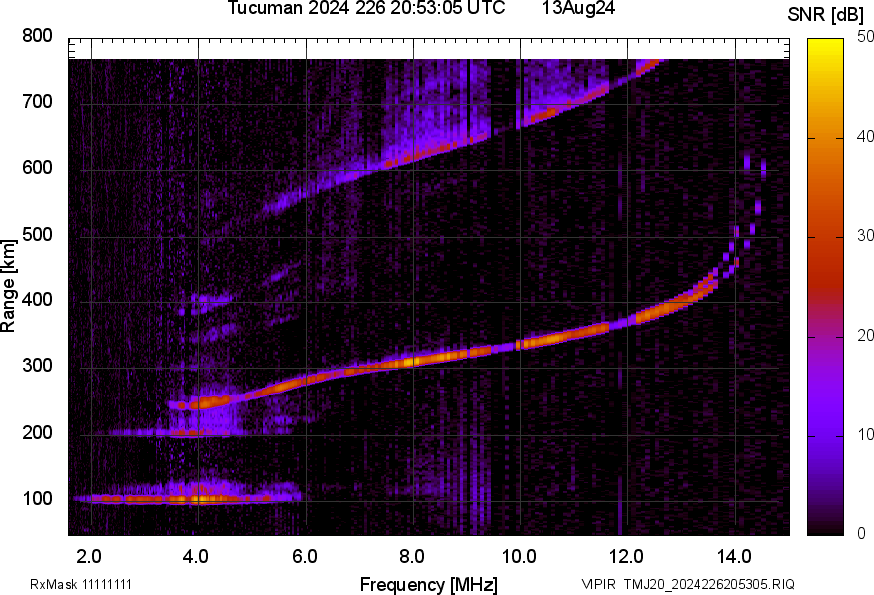Click the file name 'TMJ20_2024226205305.RIQ'
The height and width of the screenshot is (595, 874).
[x=709, y=584]
